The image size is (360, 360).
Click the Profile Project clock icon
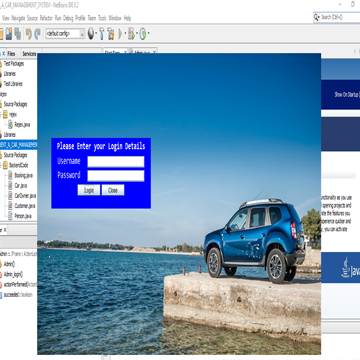(x=143, y=34)
